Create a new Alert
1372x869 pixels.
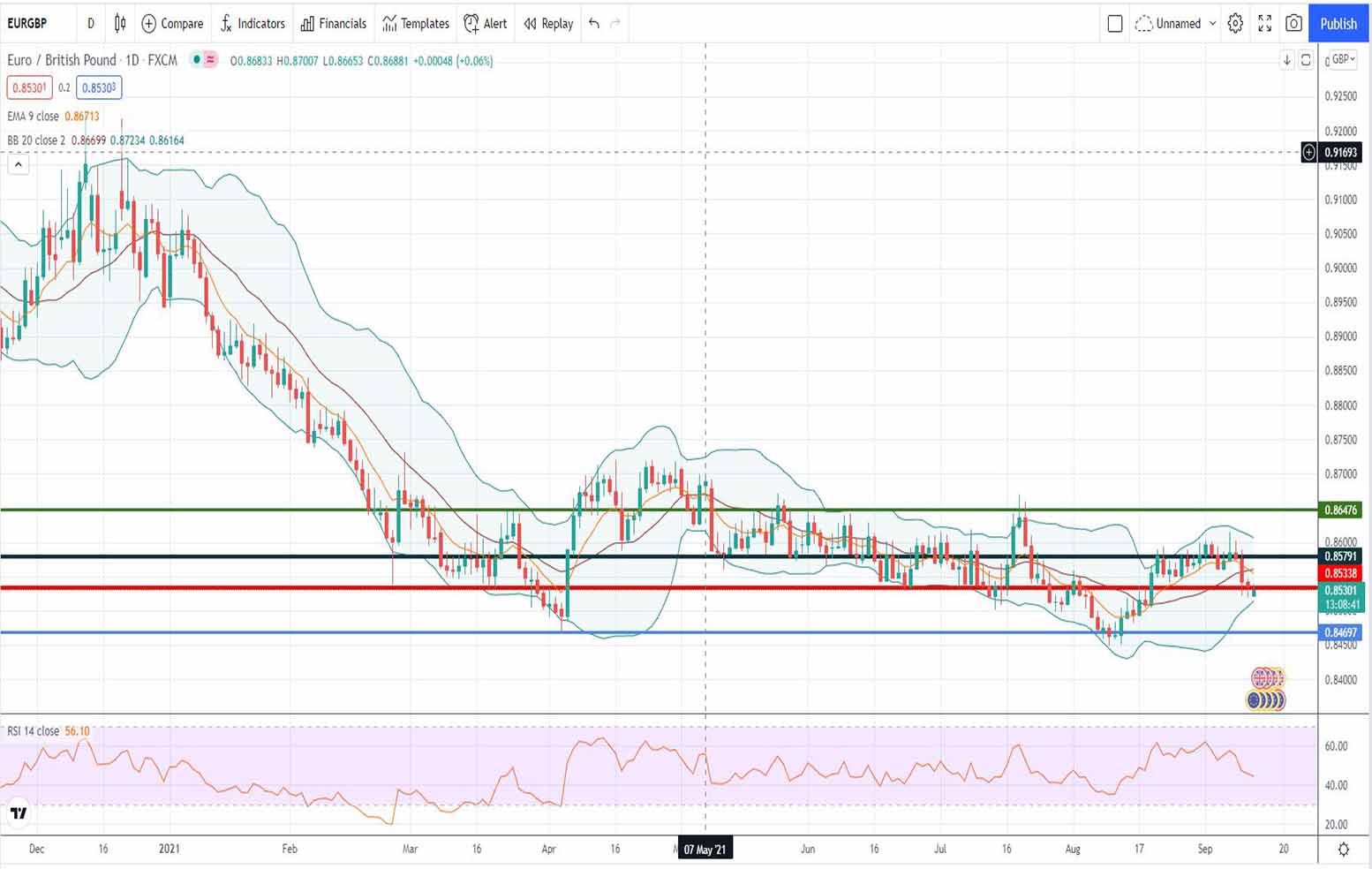point(486,24)
